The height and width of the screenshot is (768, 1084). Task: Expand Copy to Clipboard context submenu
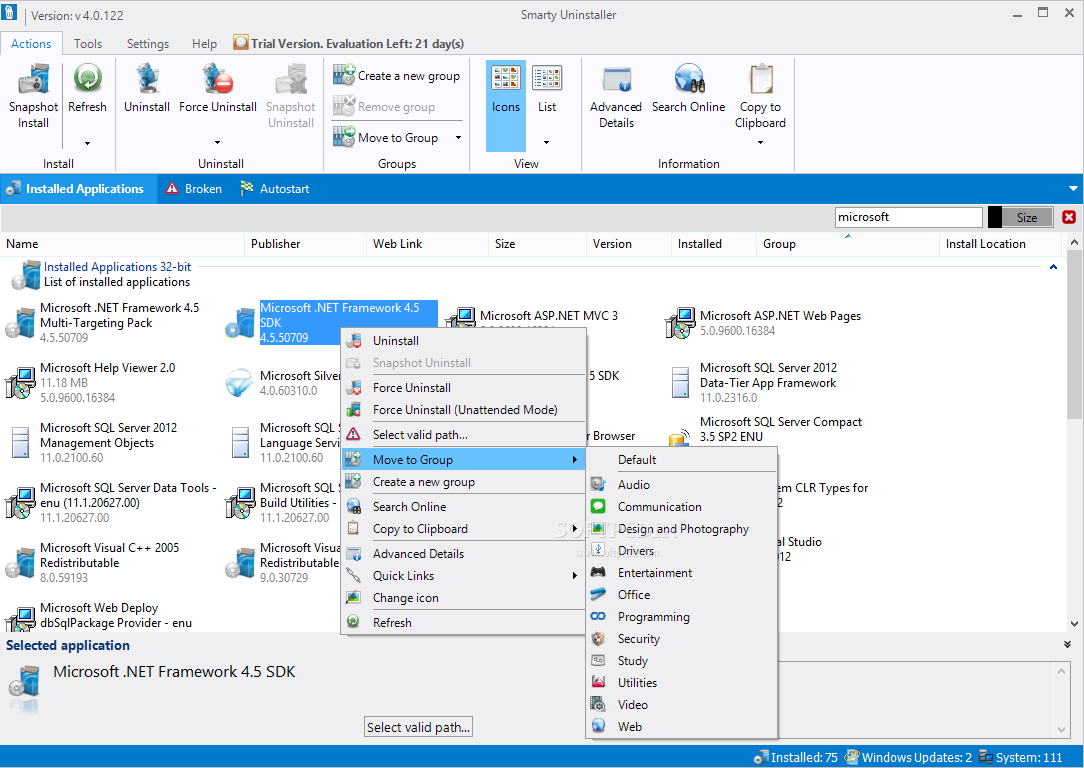coord(463,529)
